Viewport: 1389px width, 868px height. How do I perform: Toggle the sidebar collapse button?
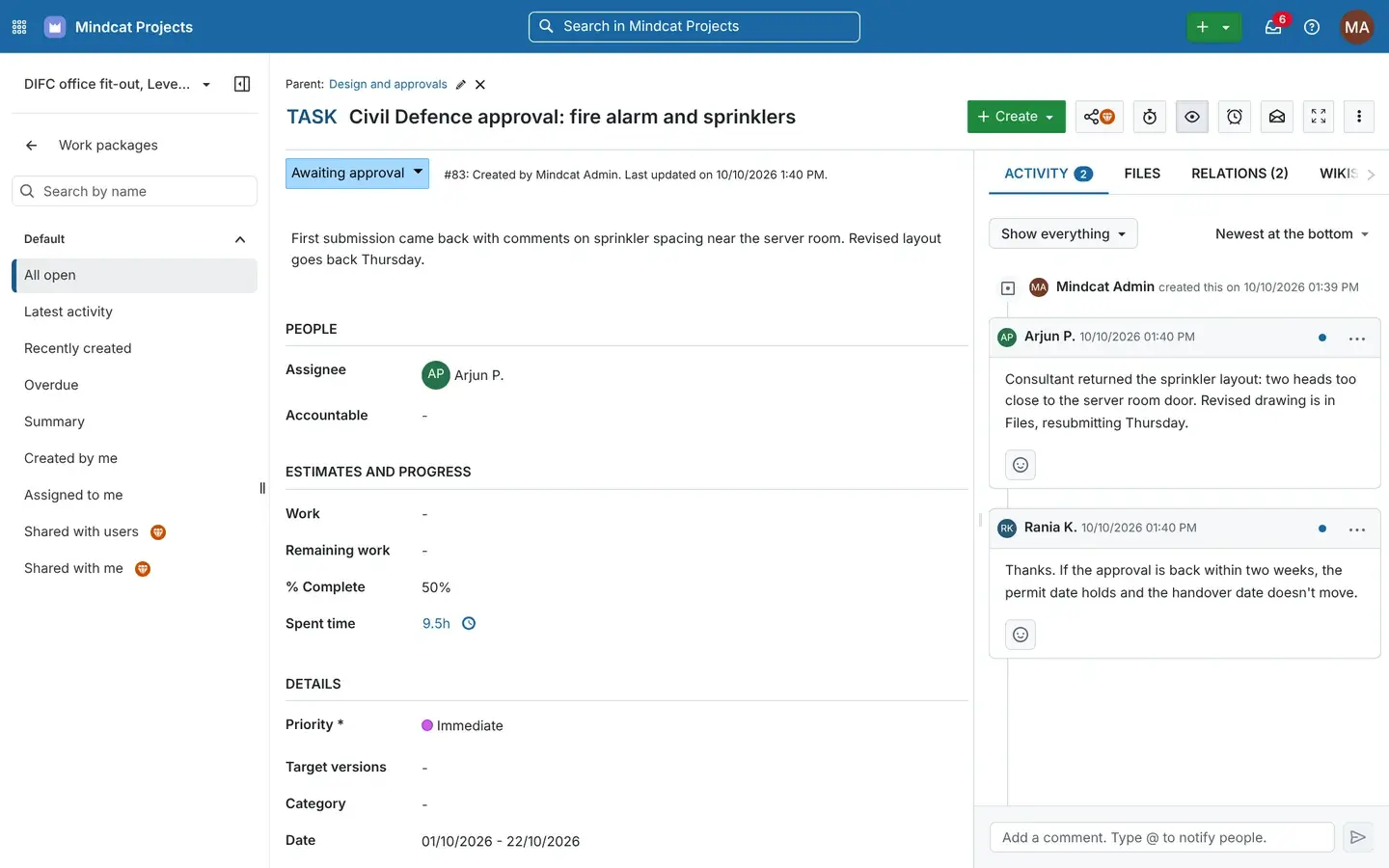click(x=242, y=84)
